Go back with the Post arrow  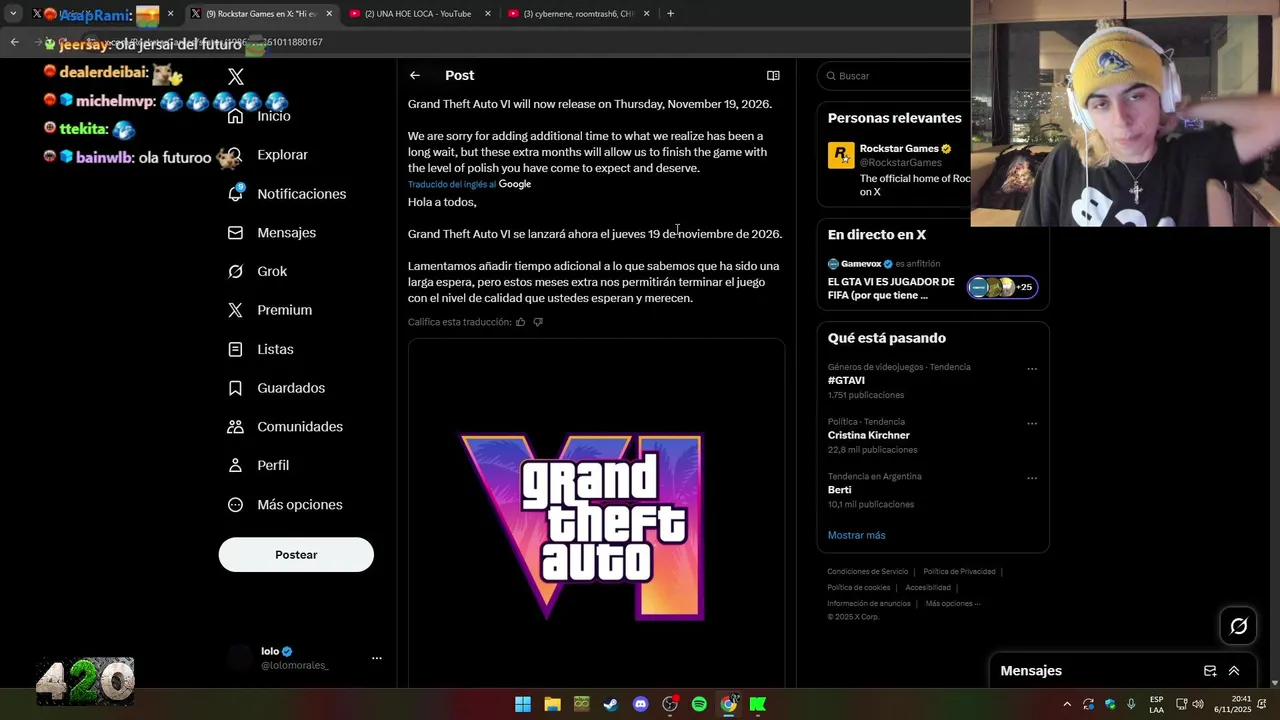[x=414, y=76]
